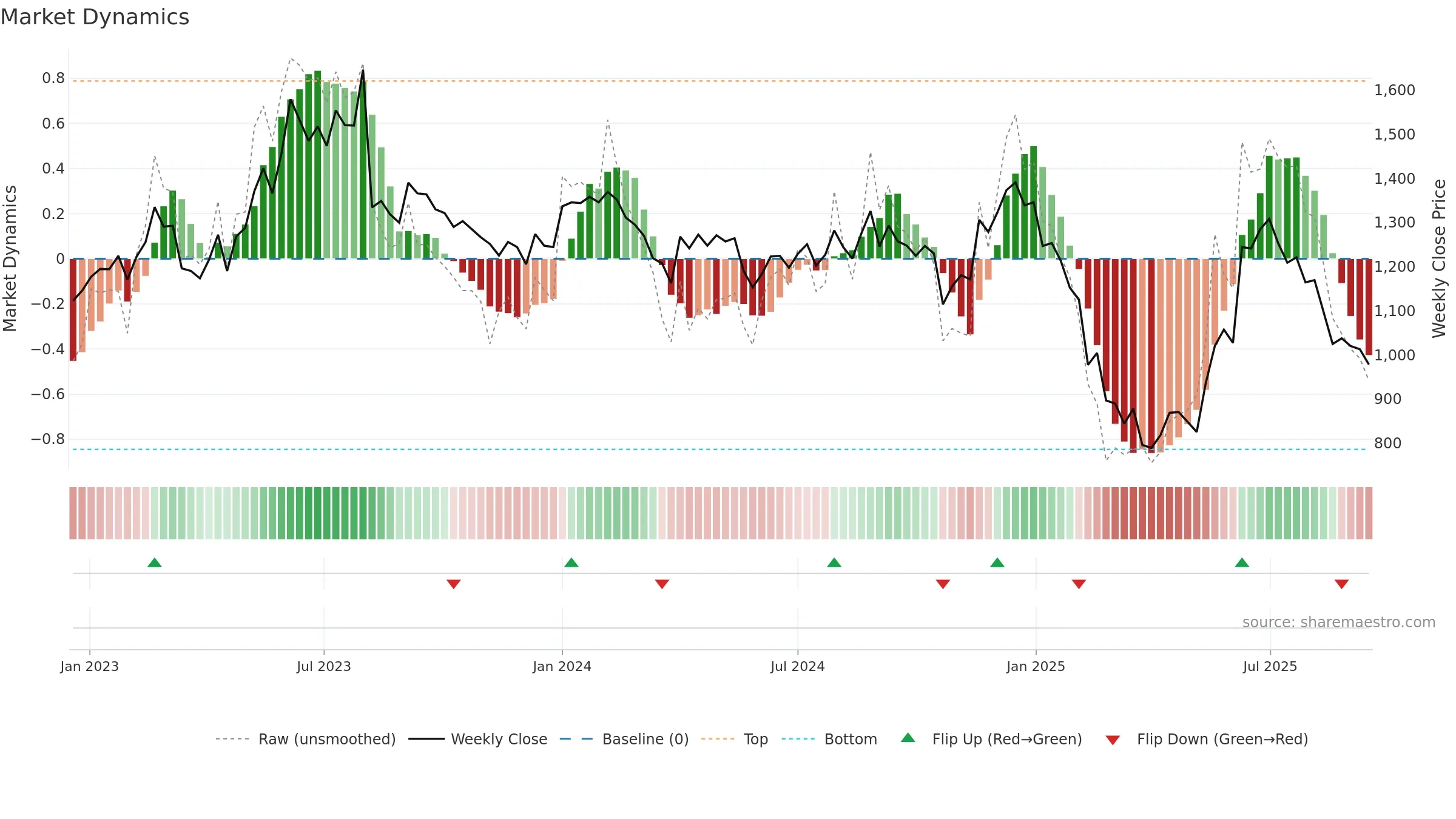
Task: Click the green triangle icon in legend
Action: pyautogui.click(x=908, y=738)
